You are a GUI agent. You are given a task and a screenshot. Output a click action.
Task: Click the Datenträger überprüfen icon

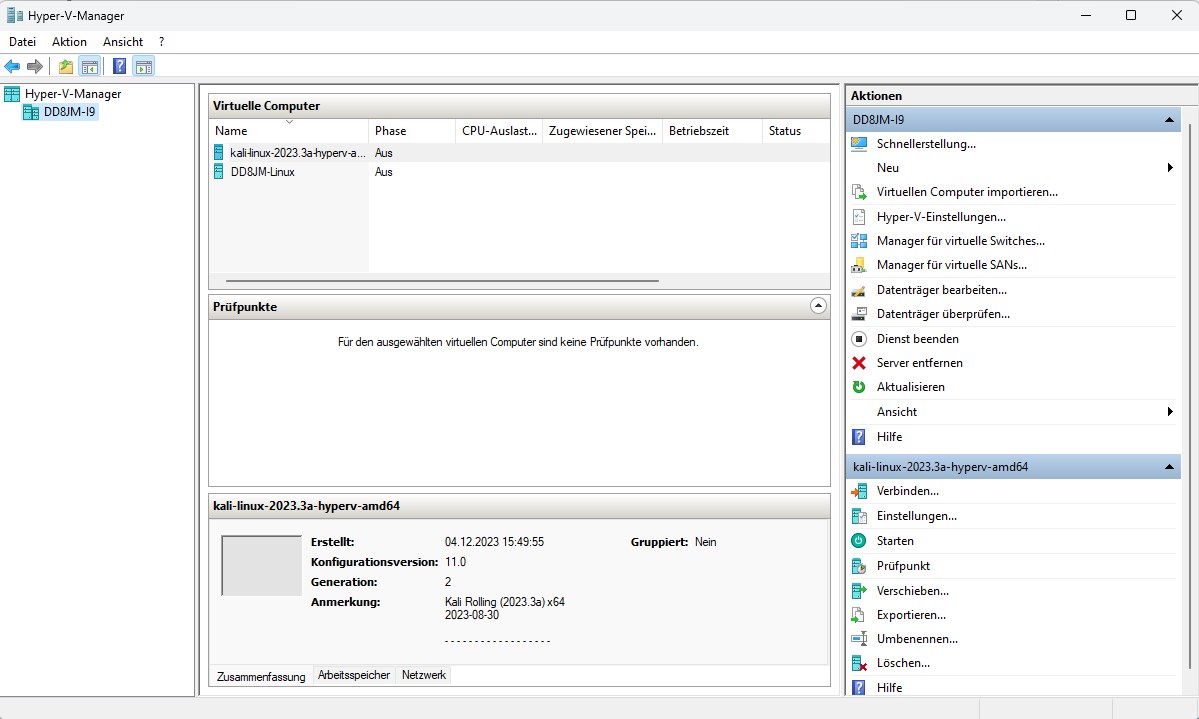859,314
